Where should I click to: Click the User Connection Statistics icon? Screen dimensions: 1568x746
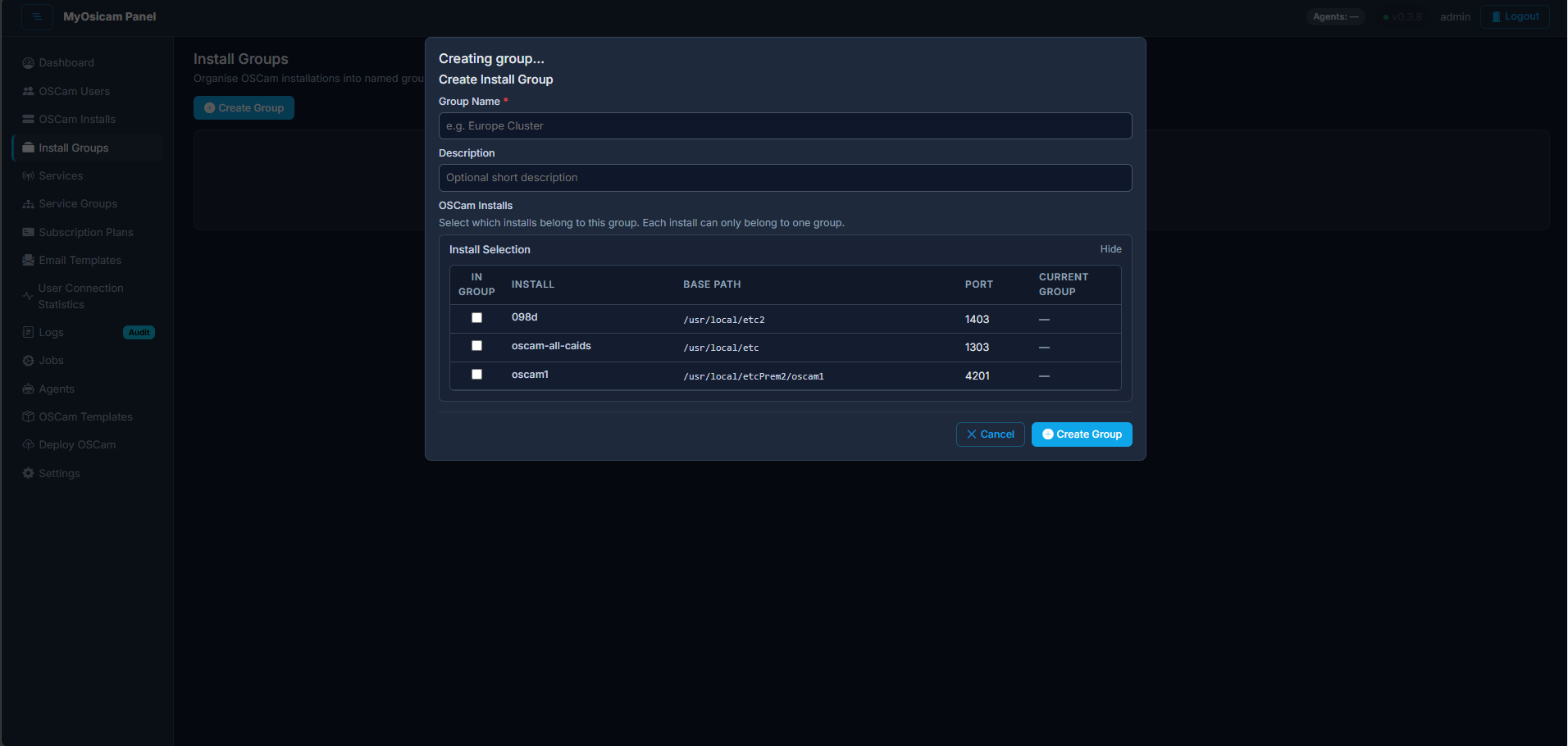point(28,296)
